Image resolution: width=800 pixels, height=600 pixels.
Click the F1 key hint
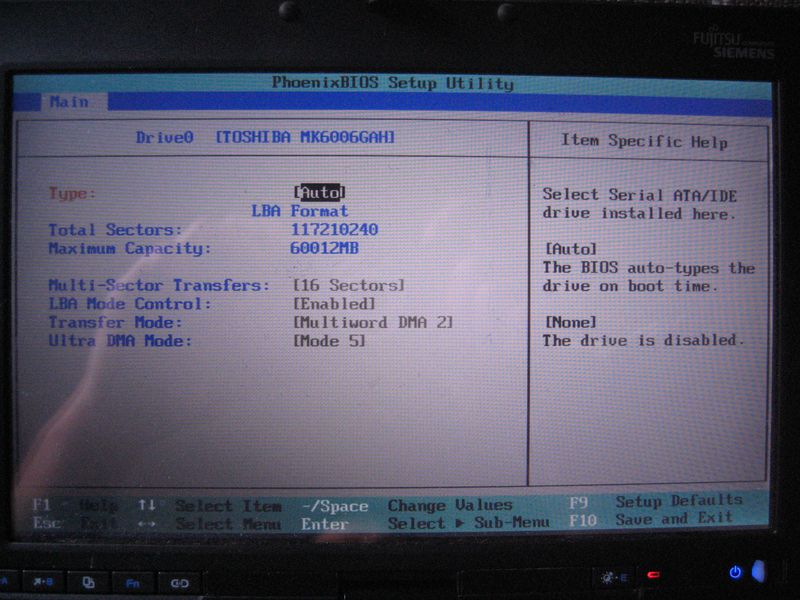click(41, 505)
